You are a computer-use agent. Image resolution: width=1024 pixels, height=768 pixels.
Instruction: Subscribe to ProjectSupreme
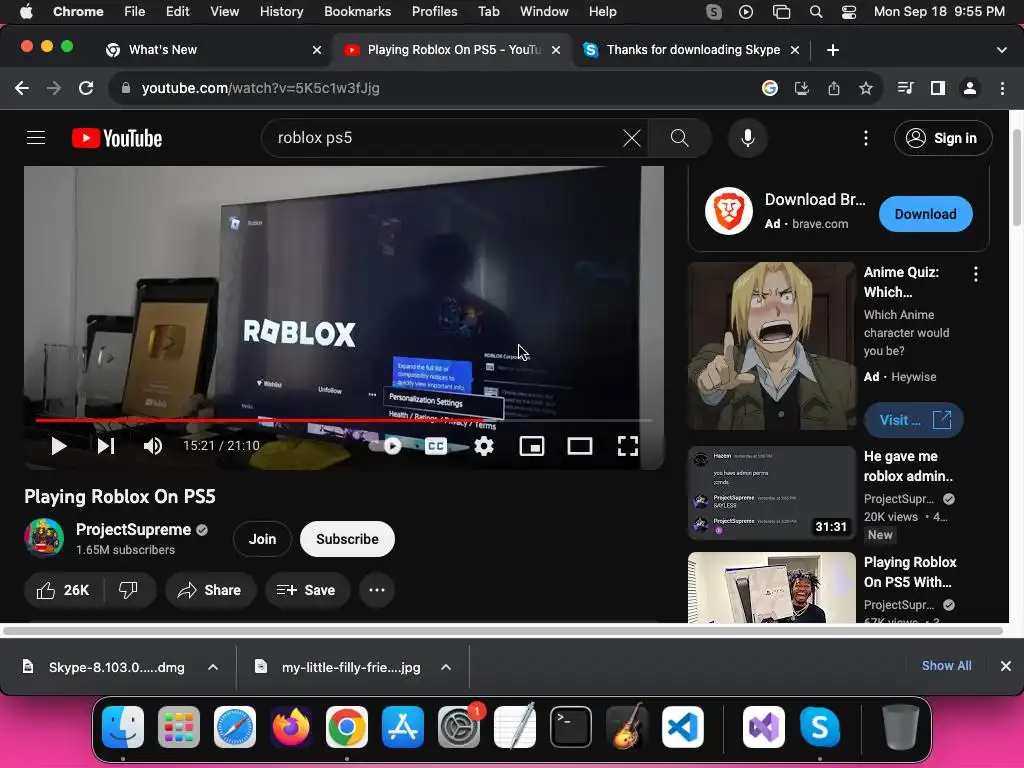pyautogui.click(x=347, y=539)
